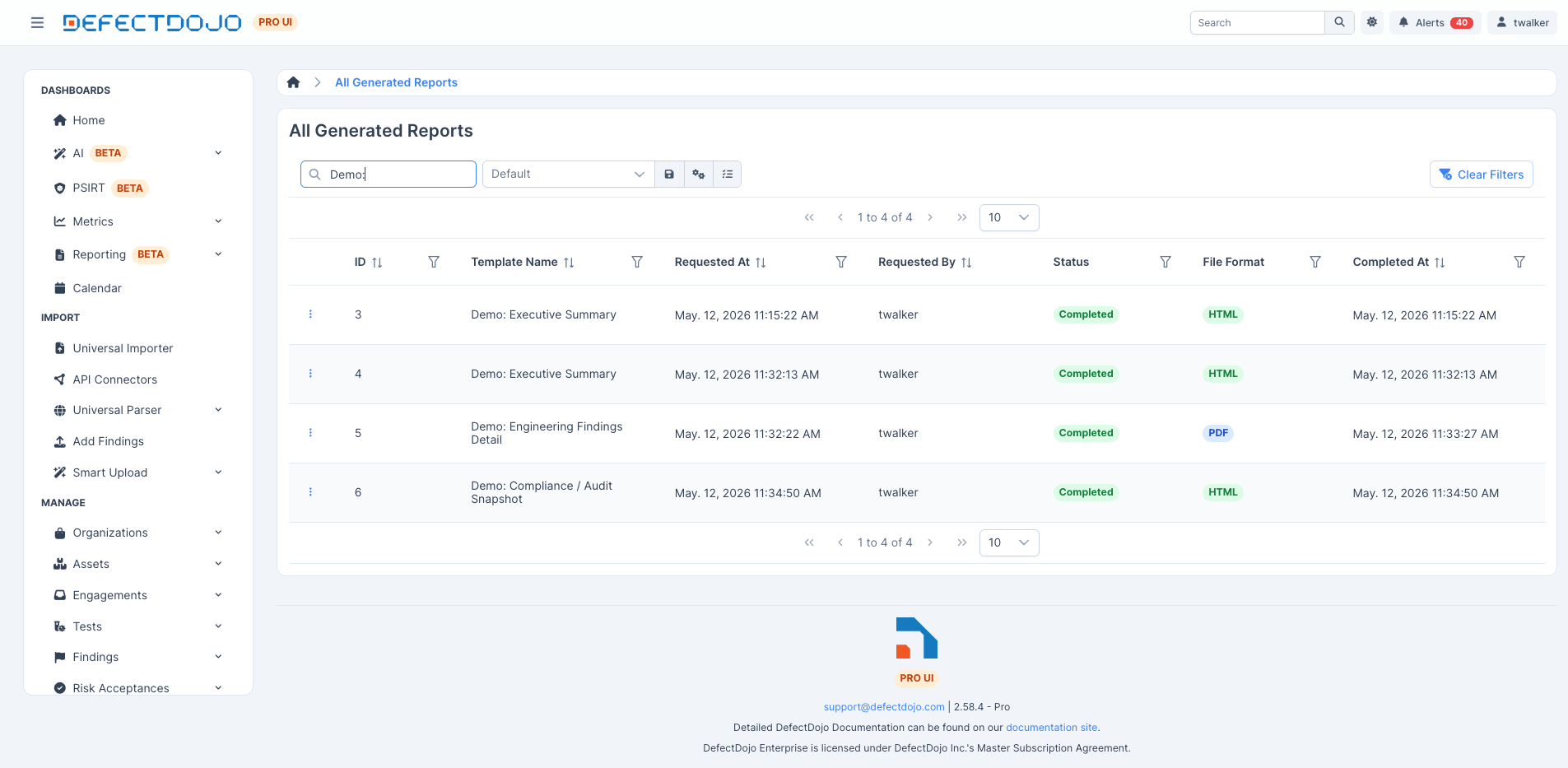1568x768 pixels.
Task: Filter the Status column
Action: point(1166,262)
